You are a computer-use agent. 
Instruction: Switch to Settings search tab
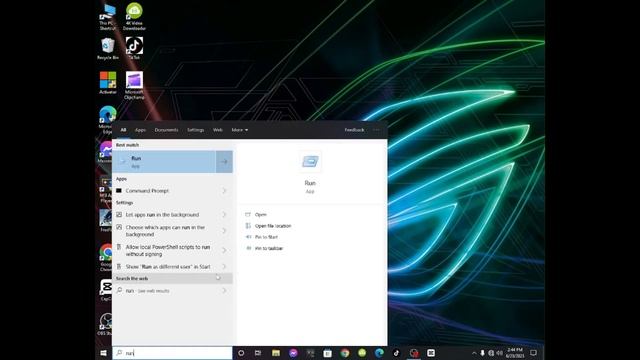196,130
